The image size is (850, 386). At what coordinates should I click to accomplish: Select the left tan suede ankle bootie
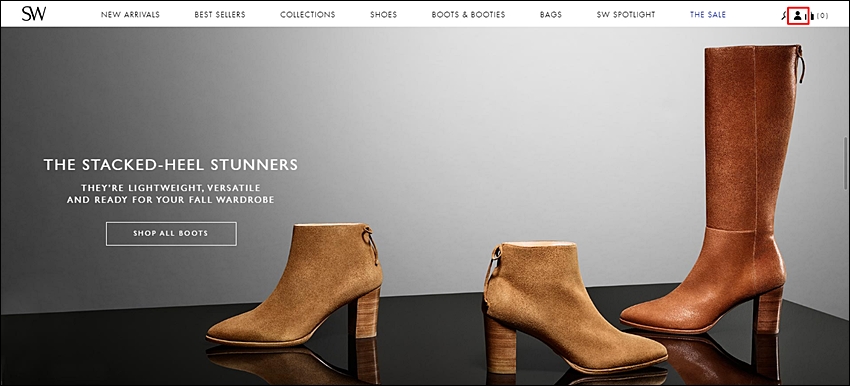coord(295,285)
